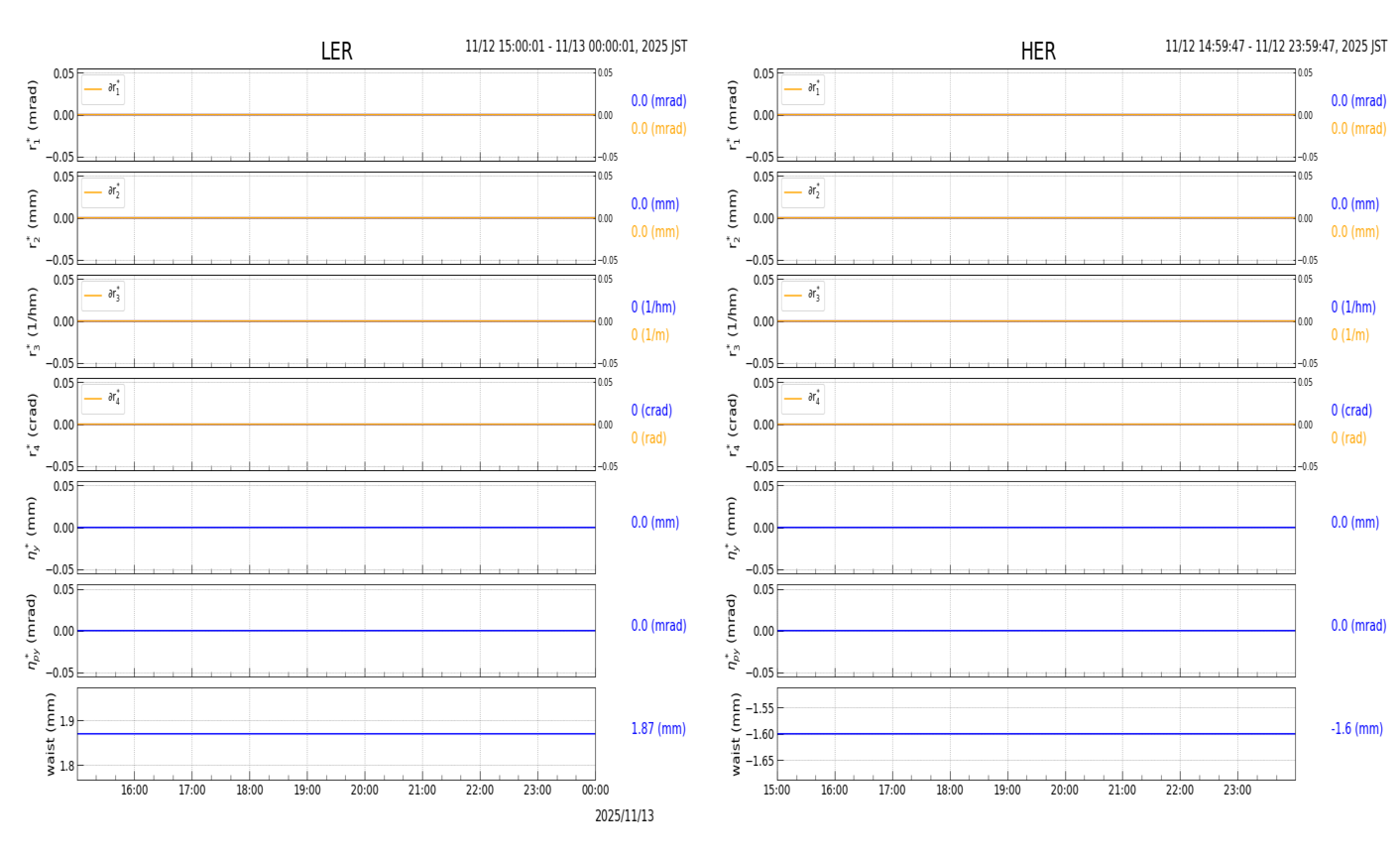The height and width of the screenshot is (857, 1400).
Task: Click the LER panel title
Action: (336, 52)
